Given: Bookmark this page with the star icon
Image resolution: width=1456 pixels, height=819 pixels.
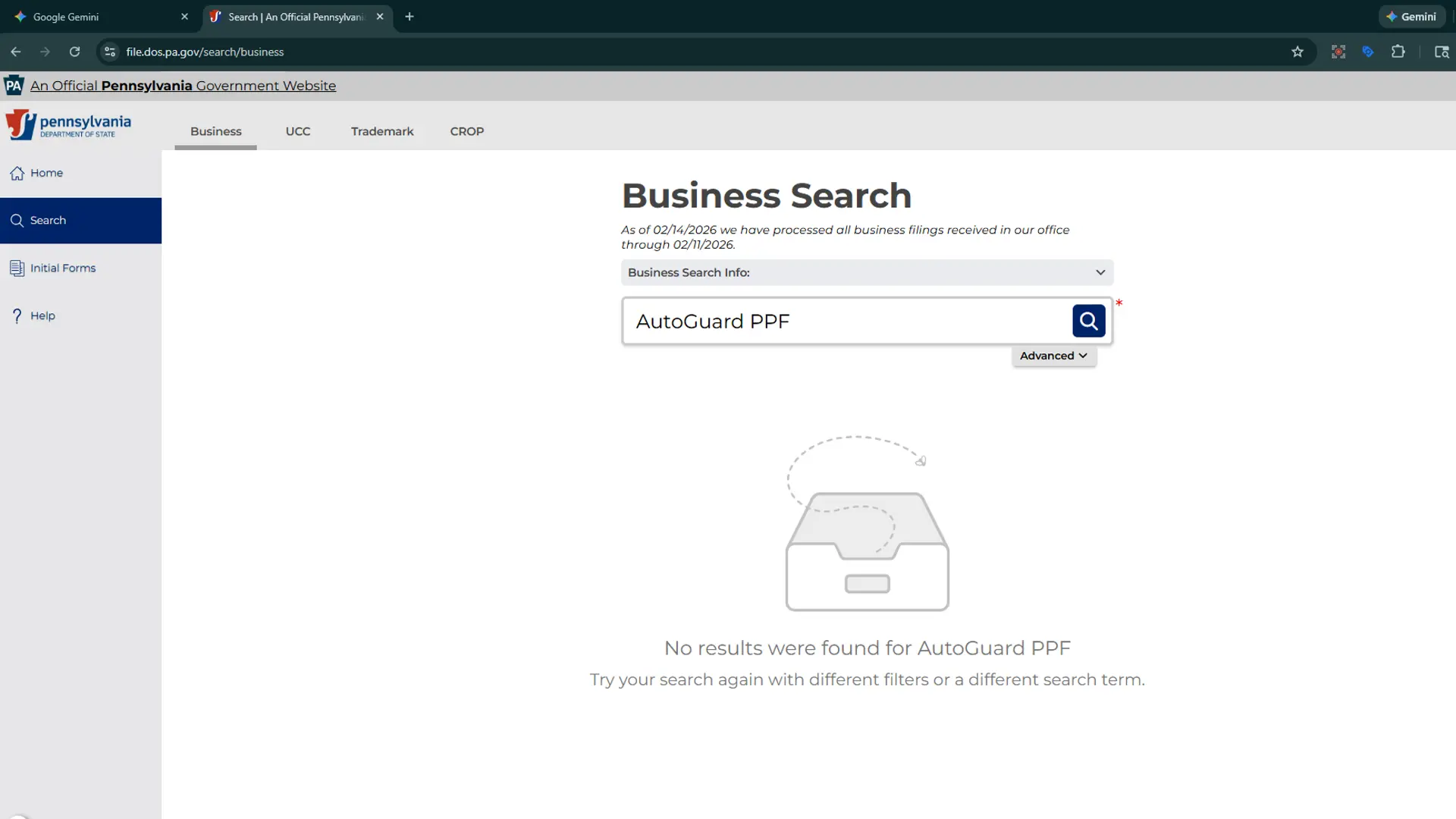Looking at the screenshot, I should pos(1298,52).
